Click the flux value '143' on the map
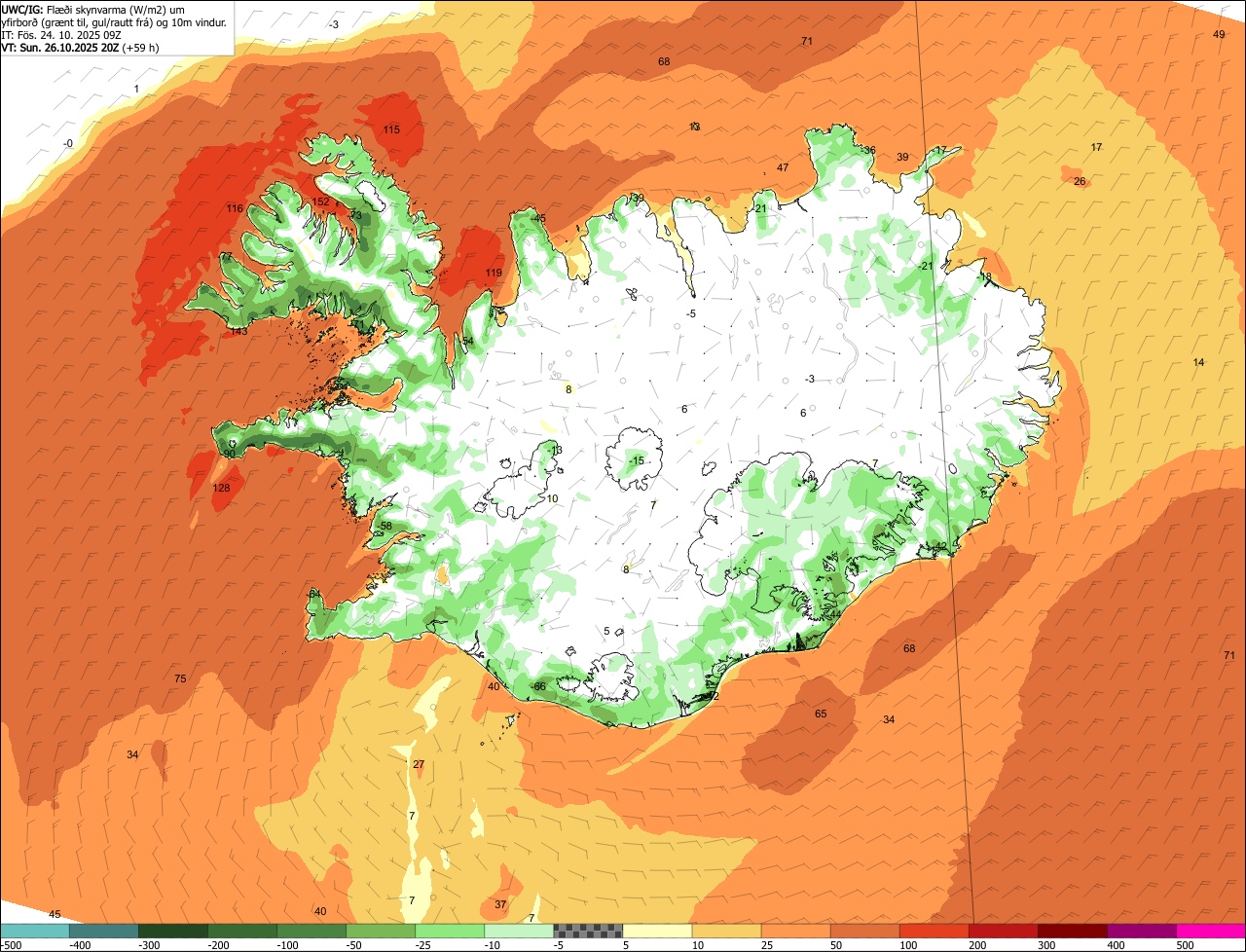 point(239,331)
